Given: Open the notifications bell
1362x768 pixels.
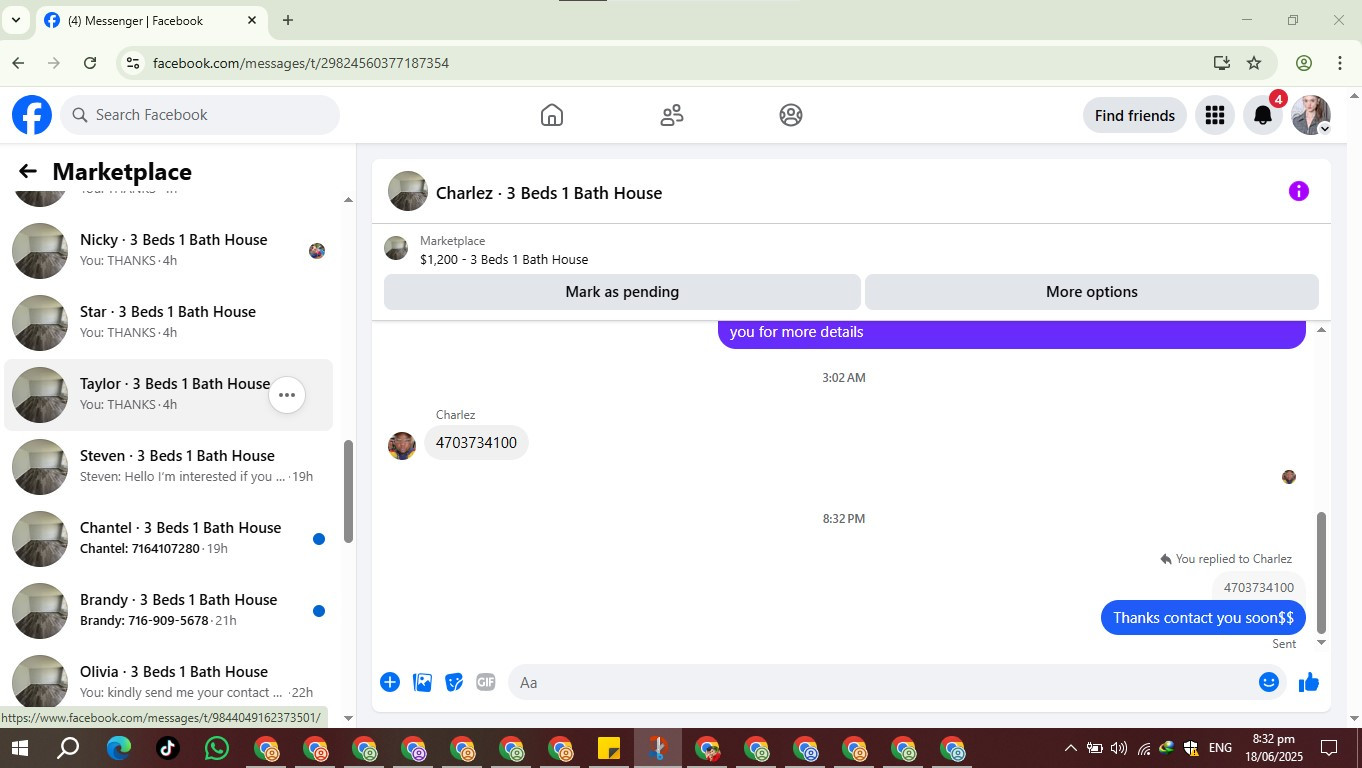Looking at the screenshot, I should [x=1263, y=115].
